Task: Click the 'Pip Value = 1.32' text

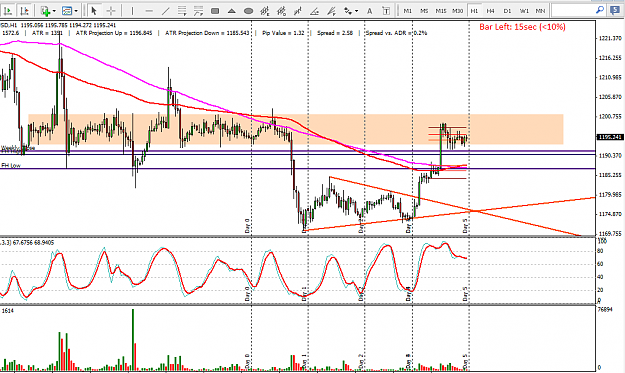Action: coord(283,33)
